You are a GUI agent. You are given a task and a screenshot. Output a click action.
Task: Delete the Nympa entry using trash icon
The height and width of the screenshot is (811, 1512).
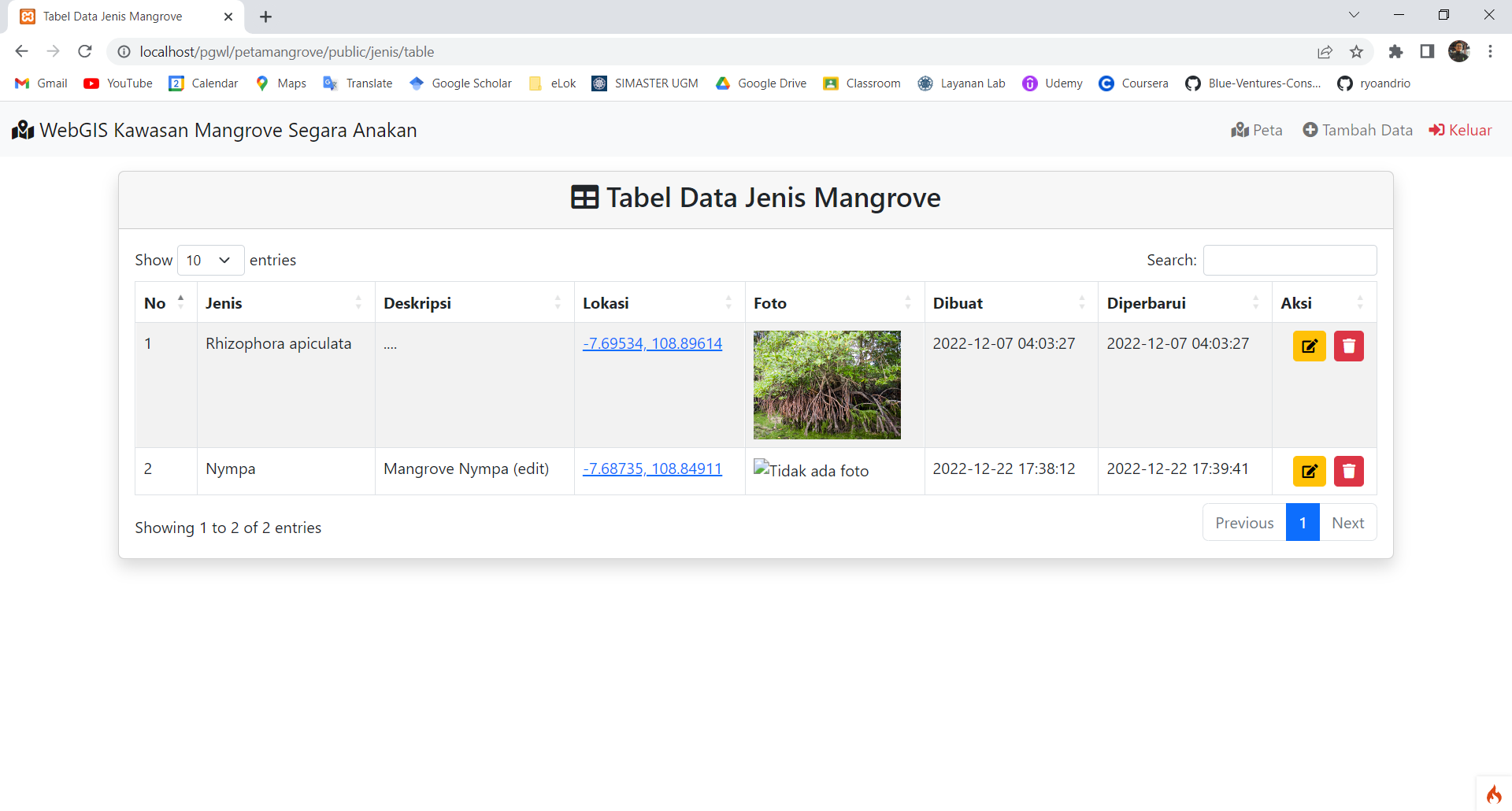(1348, 472)
